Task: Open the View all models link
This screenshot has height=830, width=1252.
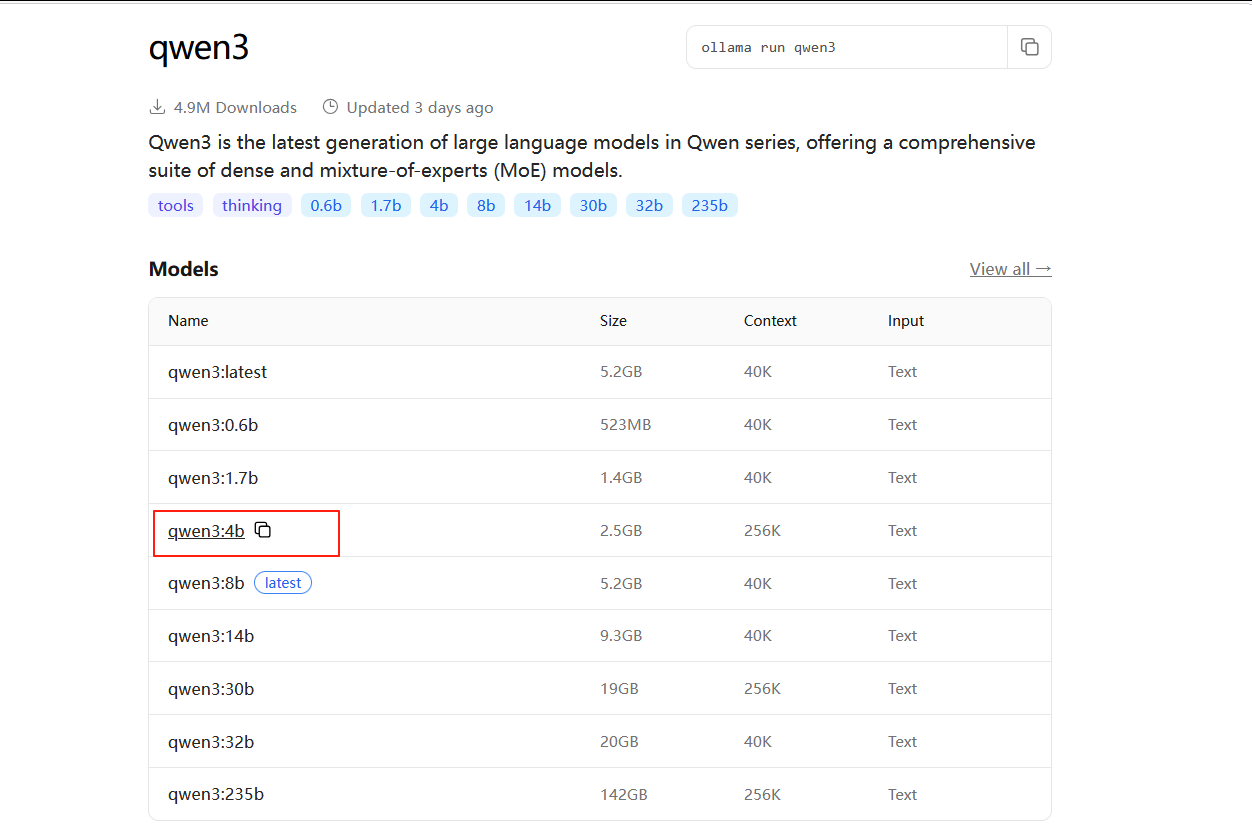Action: [1010, 269]
